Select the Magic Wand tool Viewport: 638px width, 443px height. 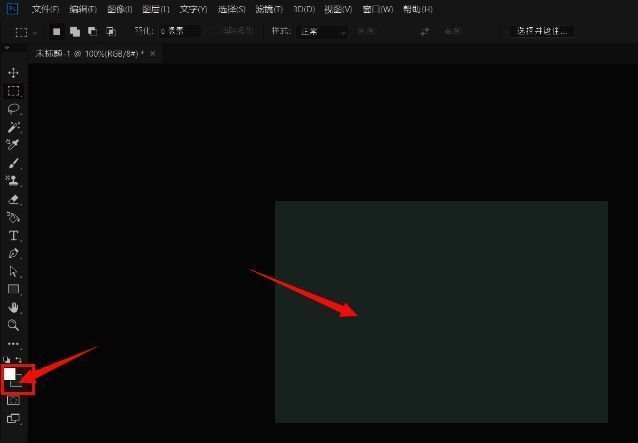tap(13, 127)
